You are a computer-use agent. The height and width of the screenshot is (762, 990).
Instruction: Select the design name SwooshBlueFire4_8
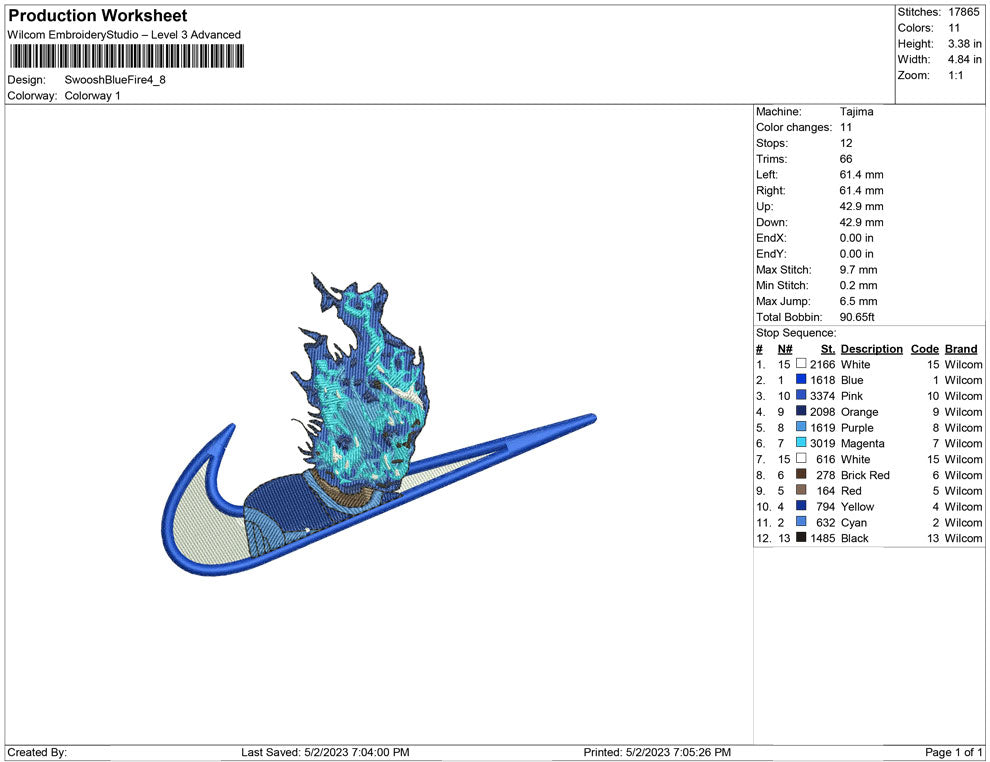tap(115, 80)
